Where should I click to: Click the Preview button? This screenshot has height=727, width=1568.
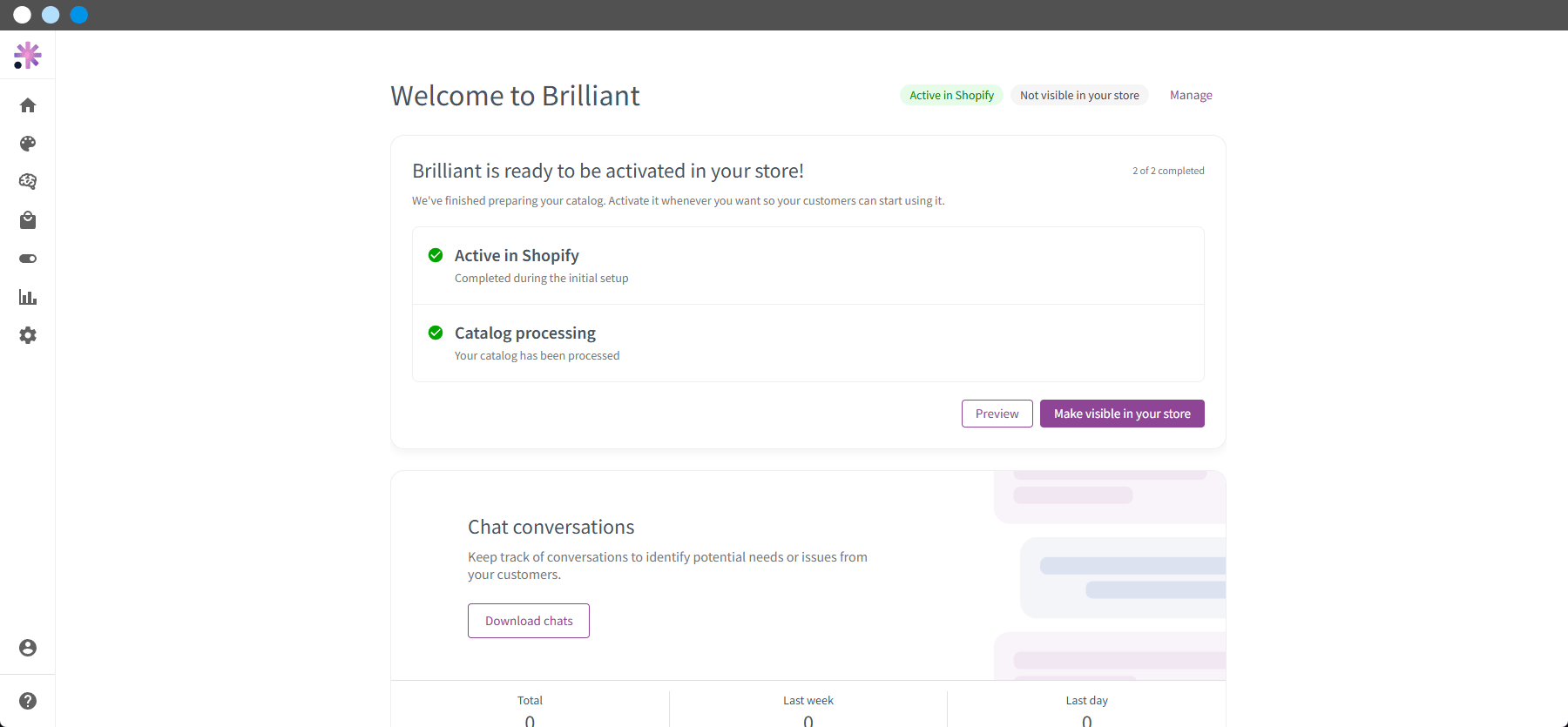click(x=997, y=414)
